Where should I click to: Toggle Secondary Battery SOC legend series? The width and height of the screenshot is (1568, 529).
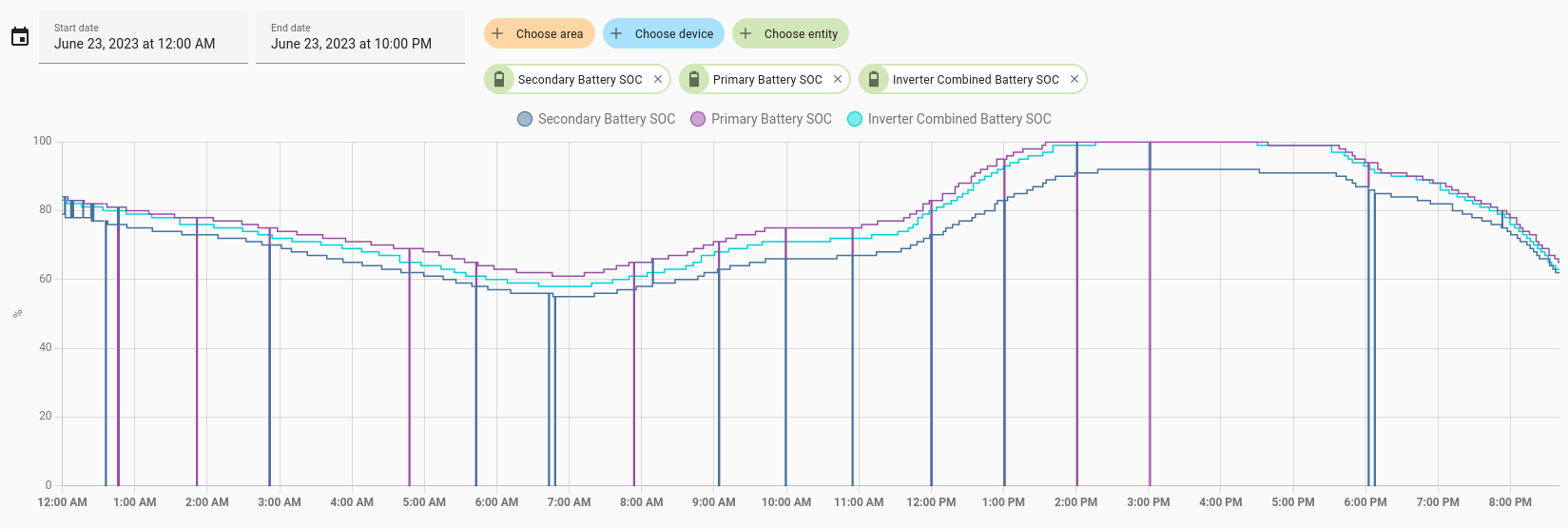596,119
